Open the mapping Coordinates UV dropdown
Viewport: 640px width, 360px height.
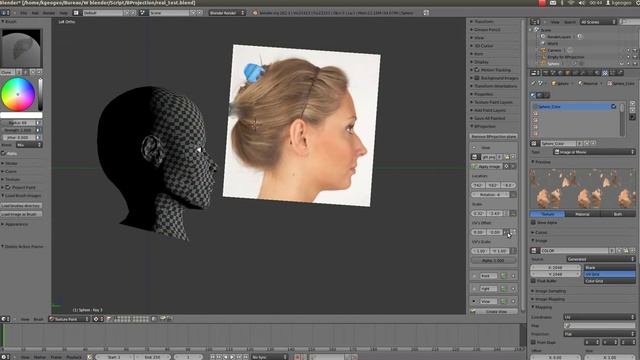[599, 317]
